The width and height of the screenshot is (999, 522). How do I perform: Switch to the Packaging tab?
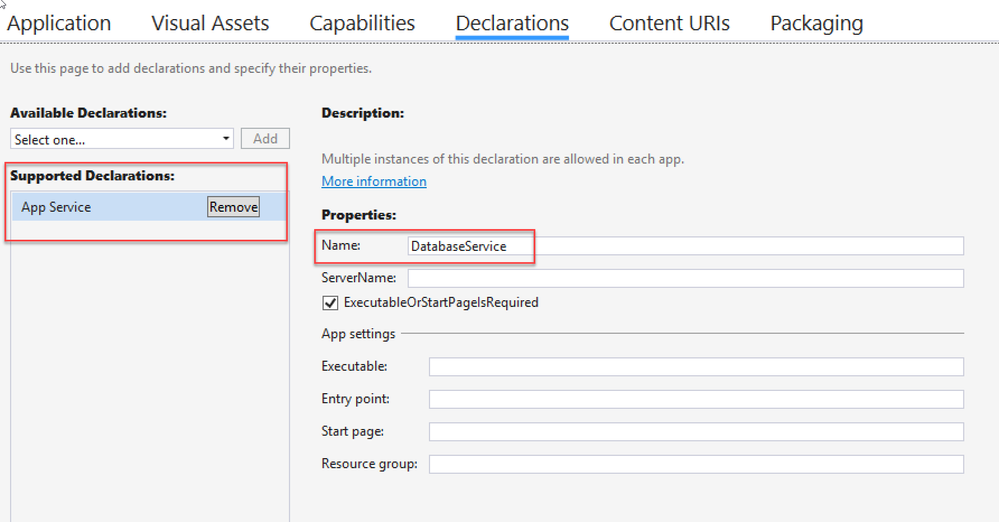coord(816,23)
